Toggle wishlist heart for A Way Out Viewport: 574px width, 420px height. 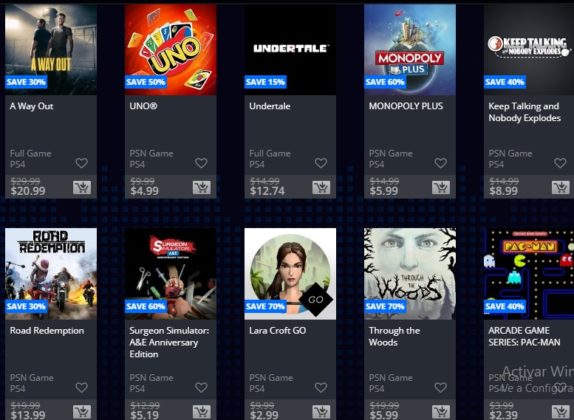pos(82,163)
